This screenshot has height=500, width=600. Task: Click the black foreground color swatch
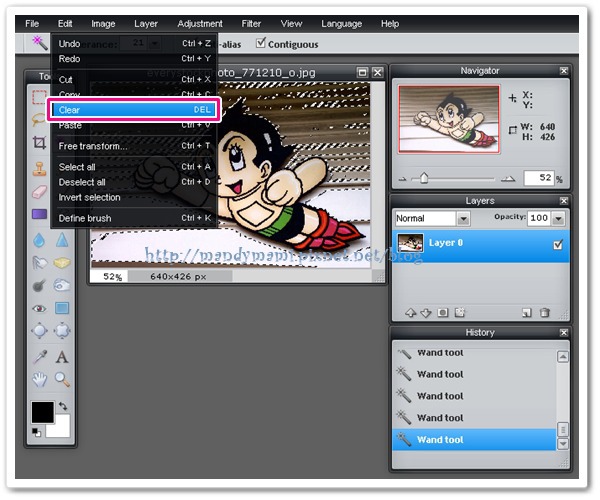(42, 412)
